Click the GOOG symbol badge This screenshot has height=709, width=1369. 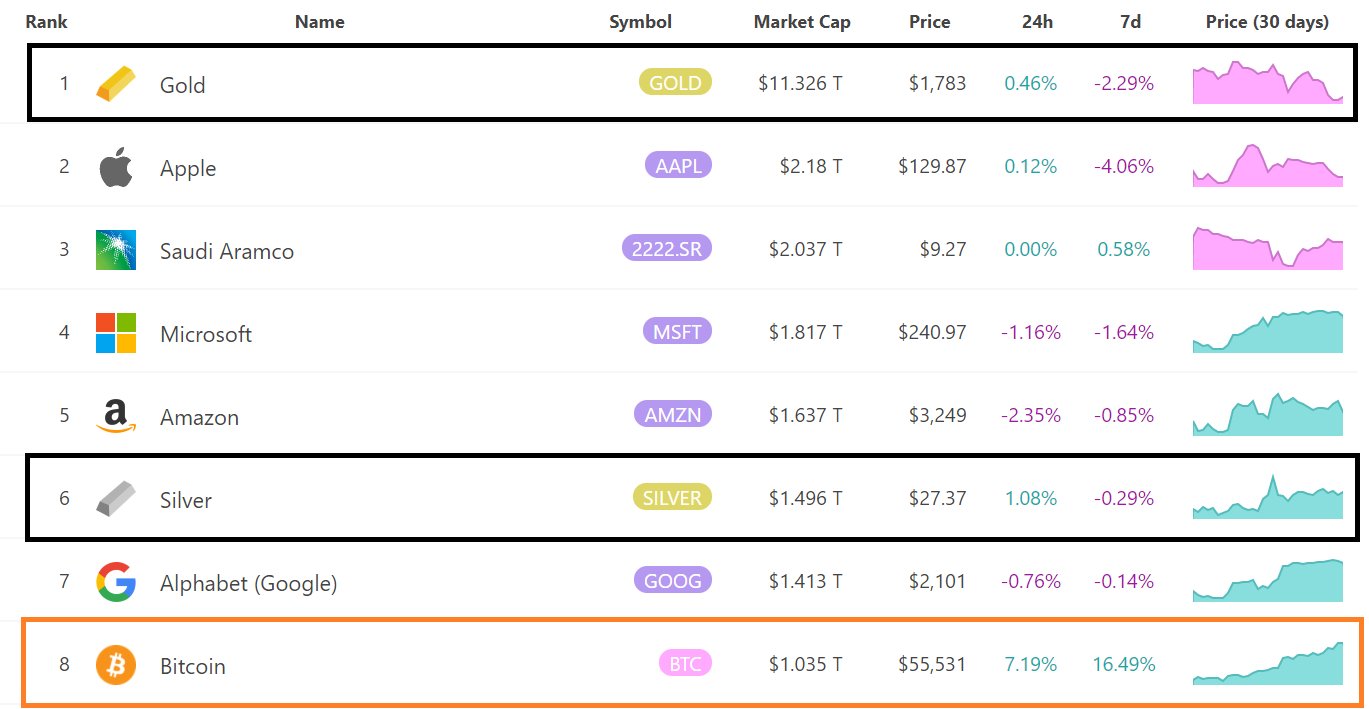coord(672,580)
